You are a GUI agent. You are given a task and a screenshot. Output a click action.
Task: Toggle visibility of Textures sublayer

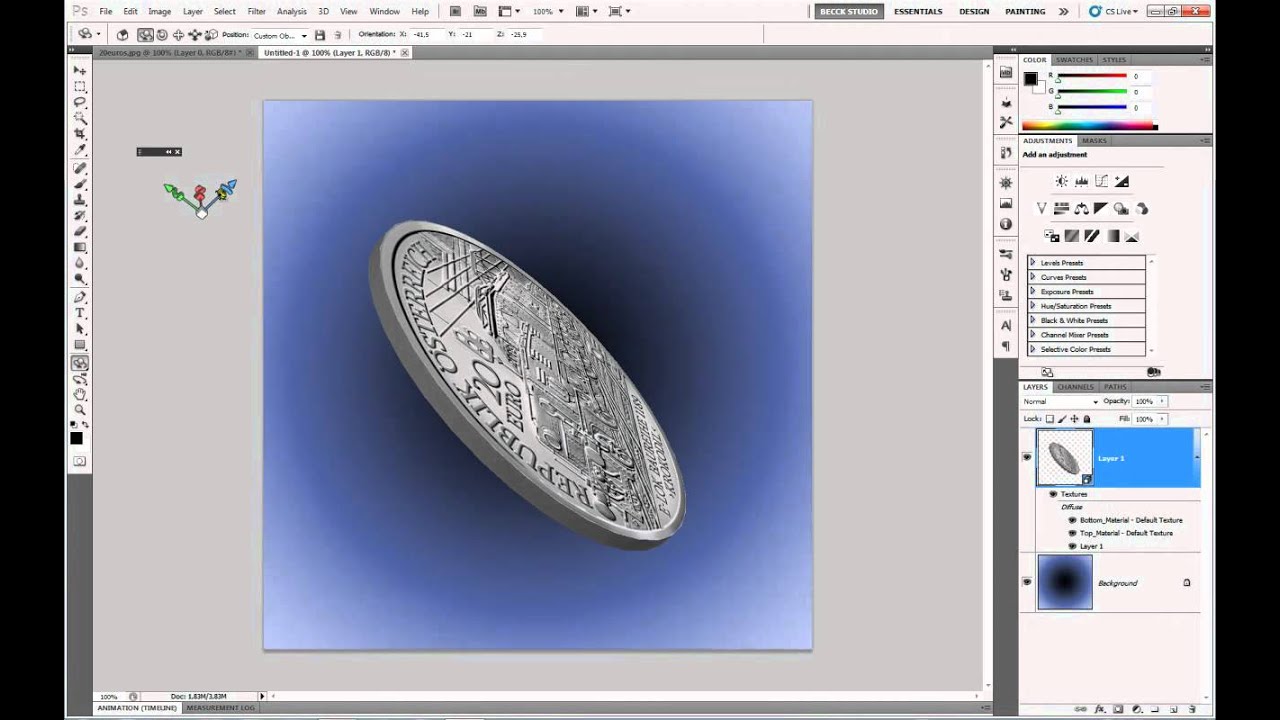point(1053,494)
